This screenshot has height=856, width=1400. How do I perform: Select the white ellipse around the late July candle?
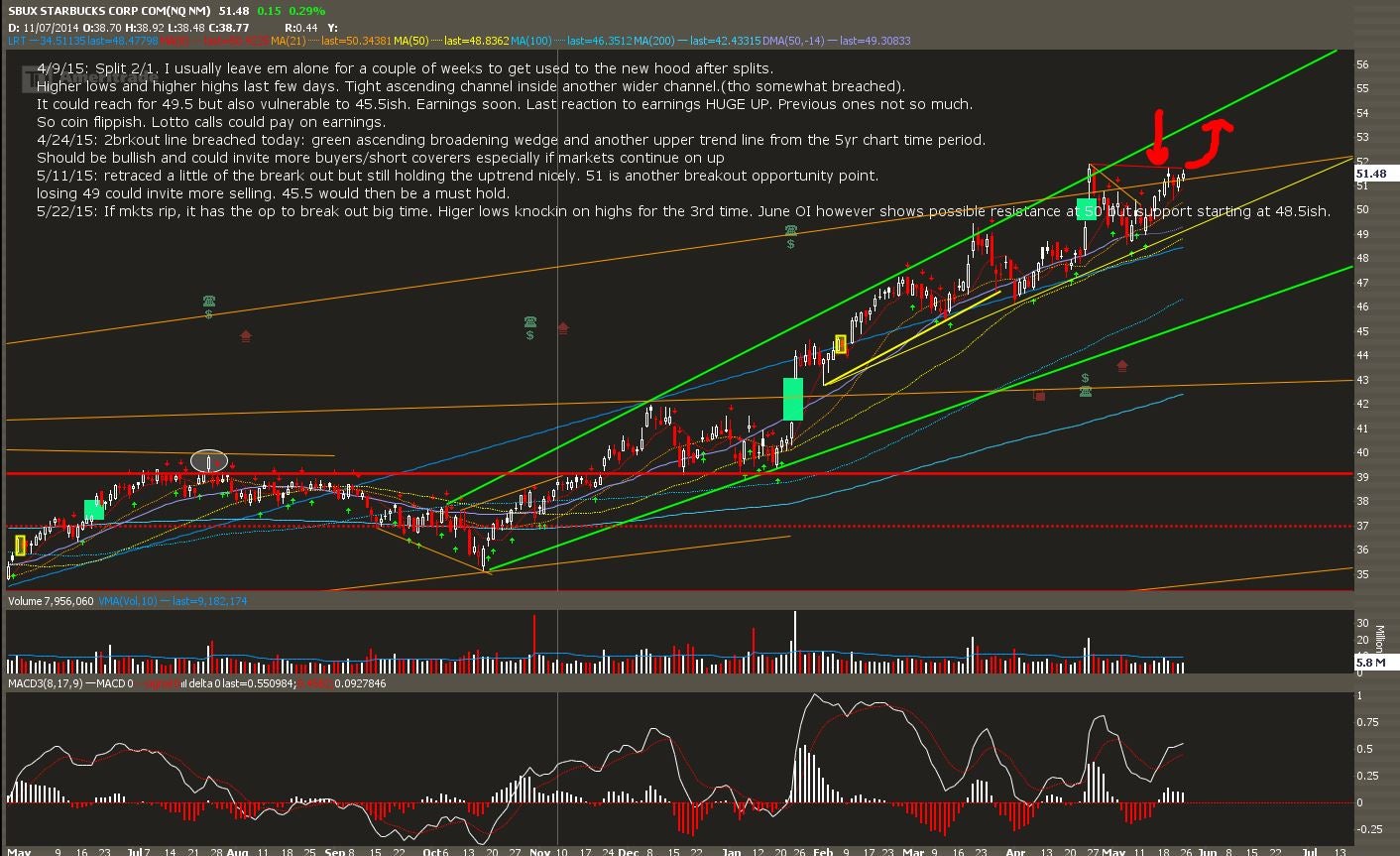coord(209,460)
